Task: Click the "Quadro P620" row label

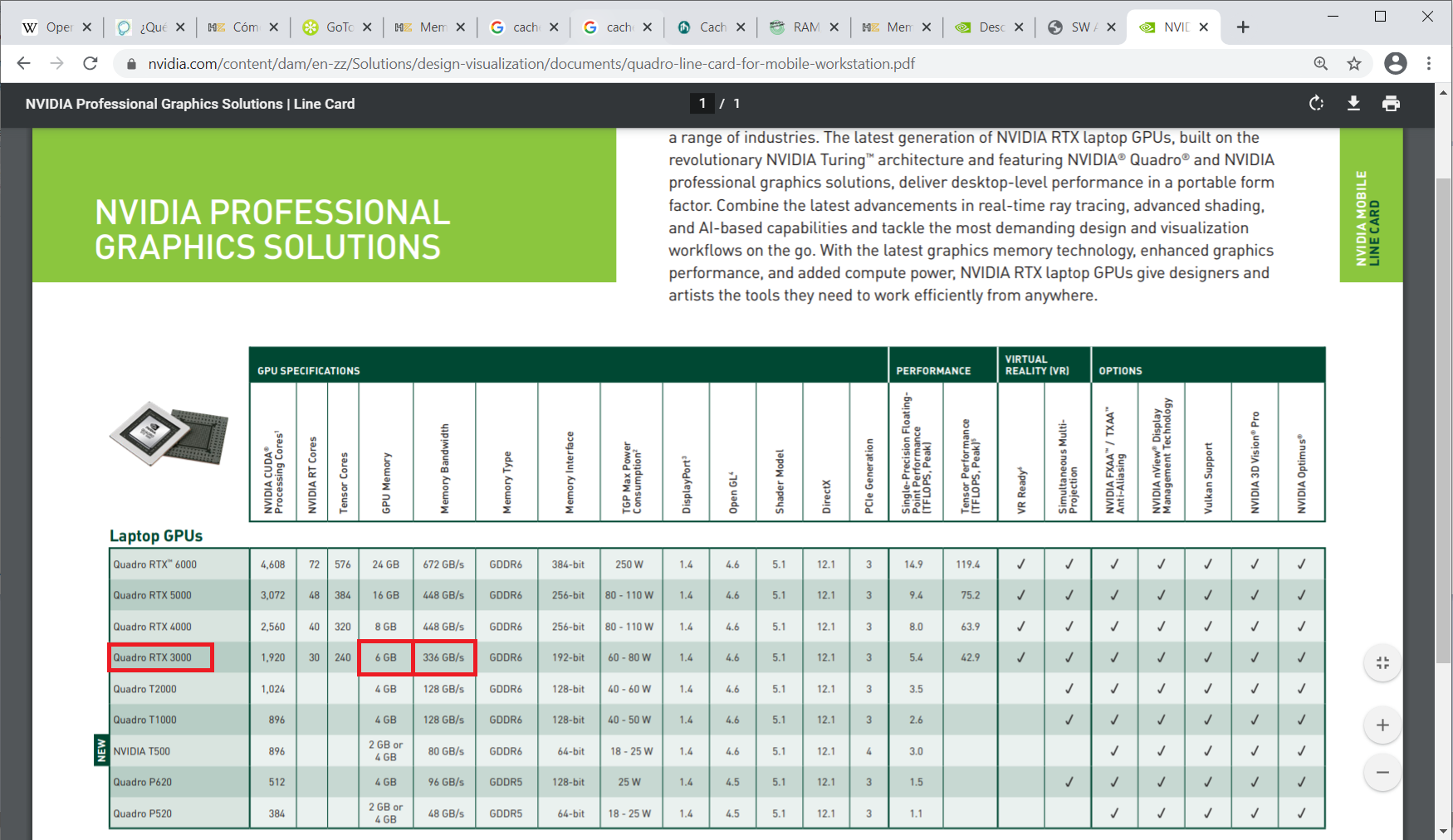Action: tap(143, 782)
